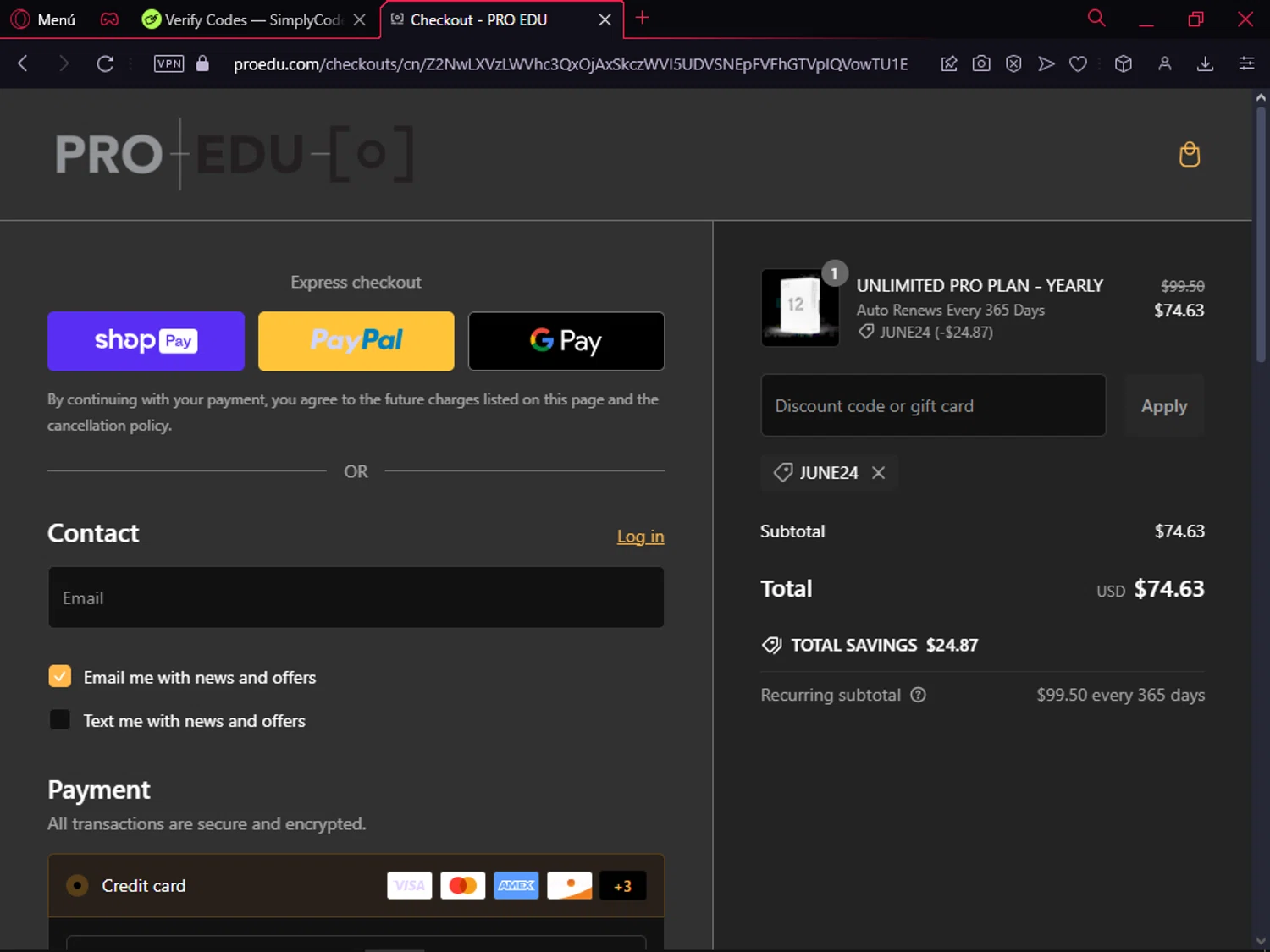Click the UNLIMITED PRO PLAN - YEARLY text
1270x952 pixels.
coord(980,286)
